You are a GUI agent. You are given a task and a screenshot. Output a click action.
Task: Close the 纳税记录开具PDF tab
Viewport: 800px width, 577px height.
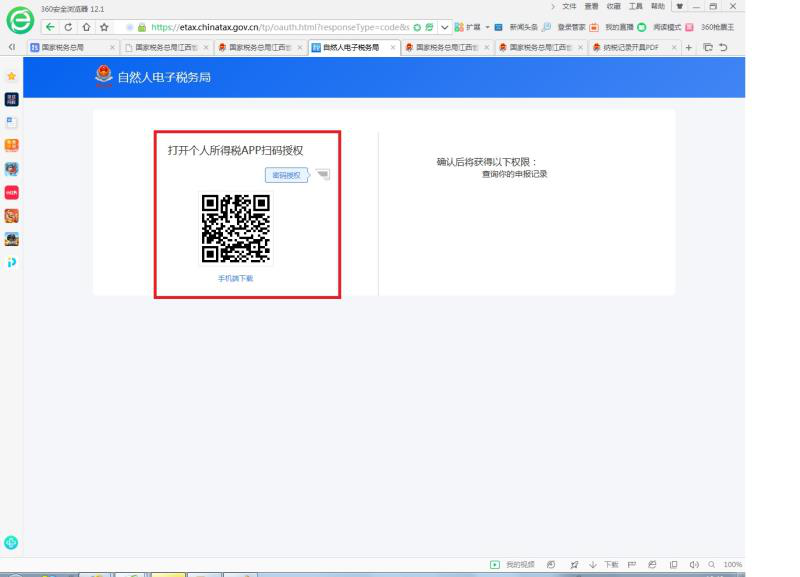click(x=674, y=47)
